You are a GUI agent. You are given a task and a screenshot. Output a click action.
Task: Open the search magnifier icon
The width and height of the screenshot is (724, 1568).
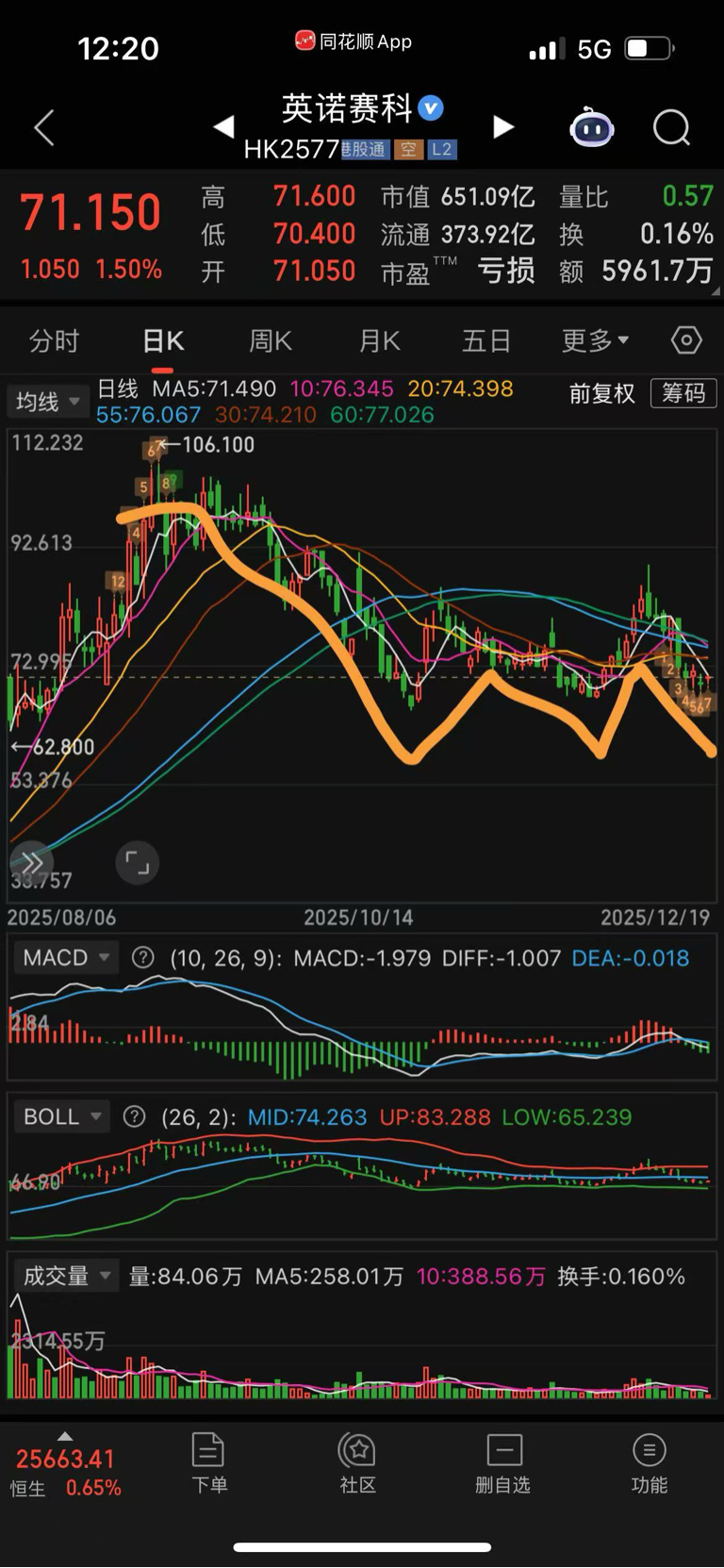click(x=672, y=127)
